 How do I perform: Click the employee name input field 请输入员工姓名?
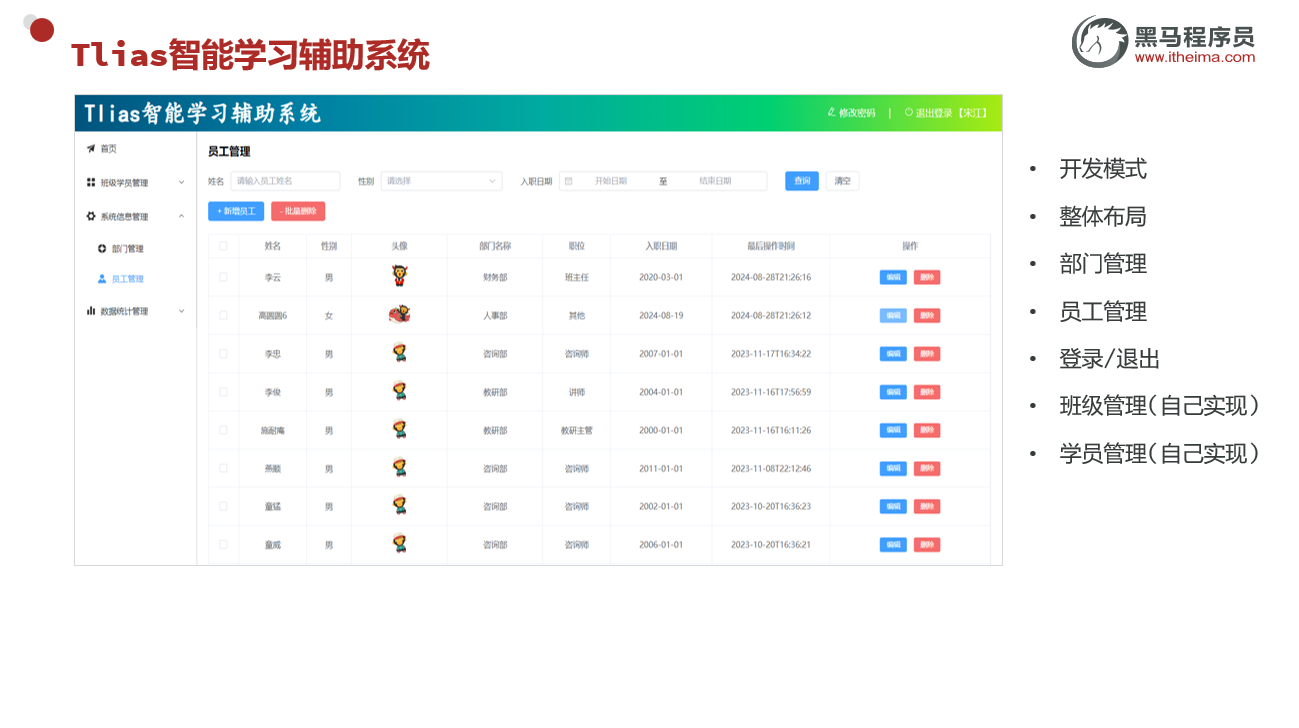click(284, 181)
